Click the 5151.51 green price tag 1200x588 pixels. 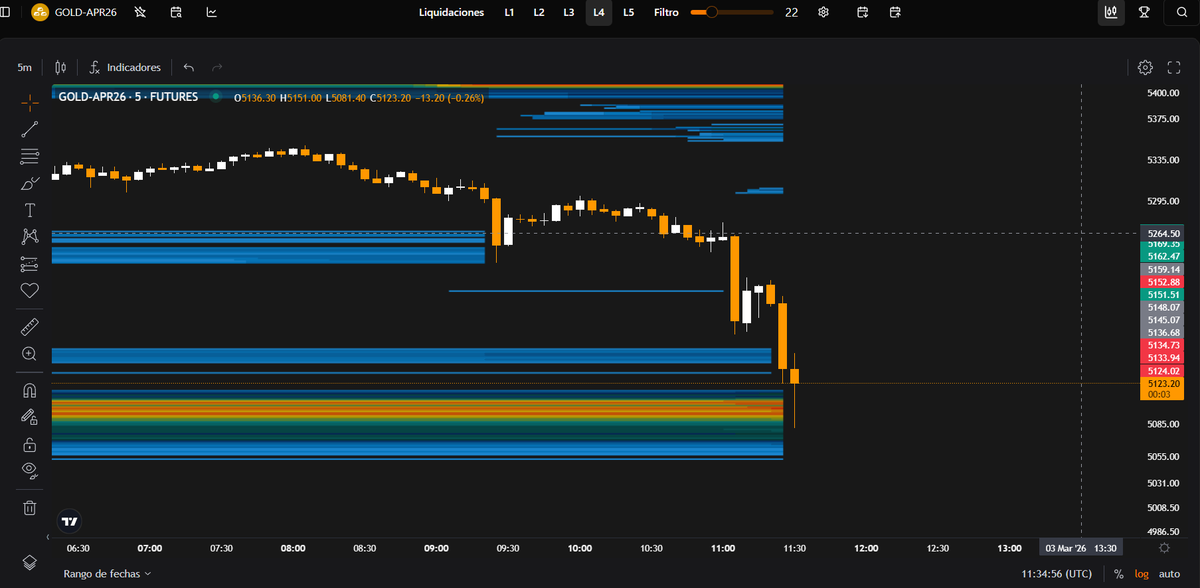pos(1163,294)
